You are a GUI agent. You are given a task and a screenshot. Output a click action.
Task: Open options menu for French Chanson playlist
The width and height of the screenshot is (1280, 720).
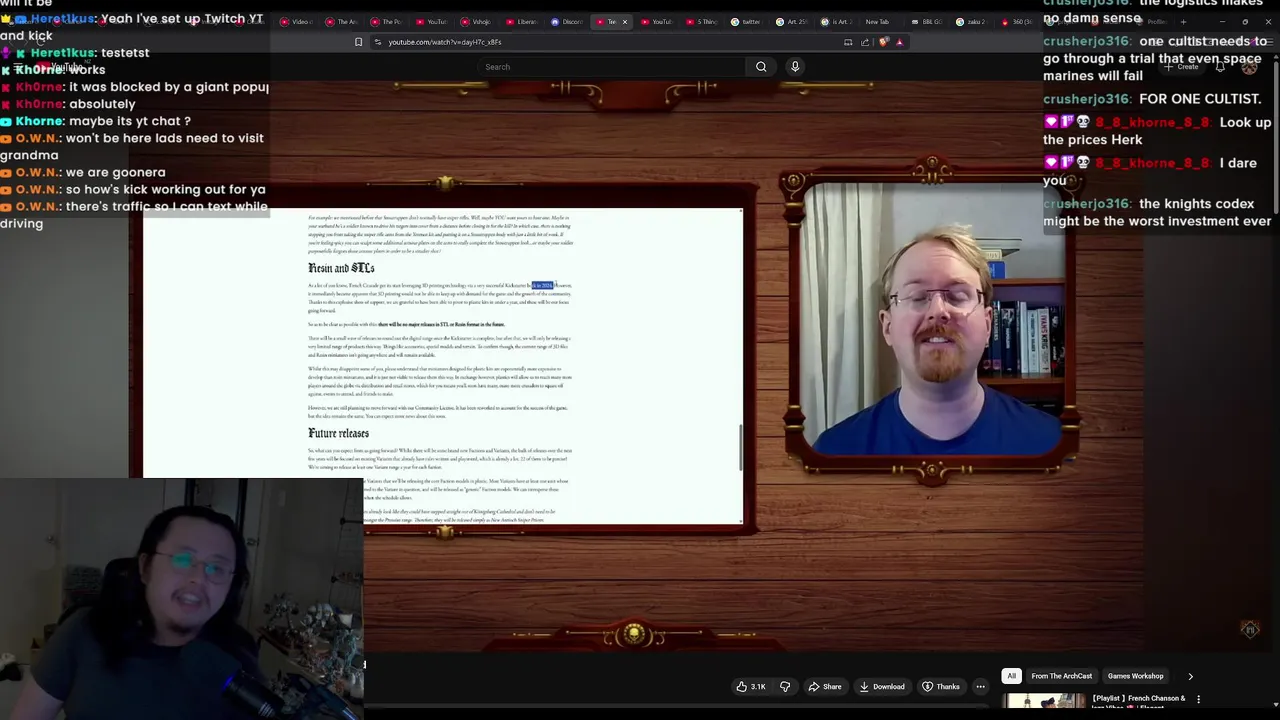tap(1198, 699)
